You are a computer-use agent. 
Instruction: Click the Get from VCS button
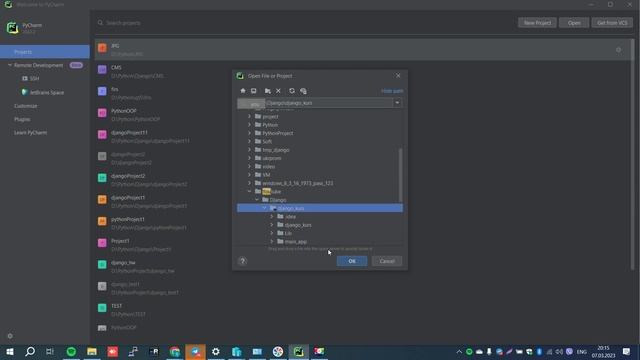click(x=612, y=23)
